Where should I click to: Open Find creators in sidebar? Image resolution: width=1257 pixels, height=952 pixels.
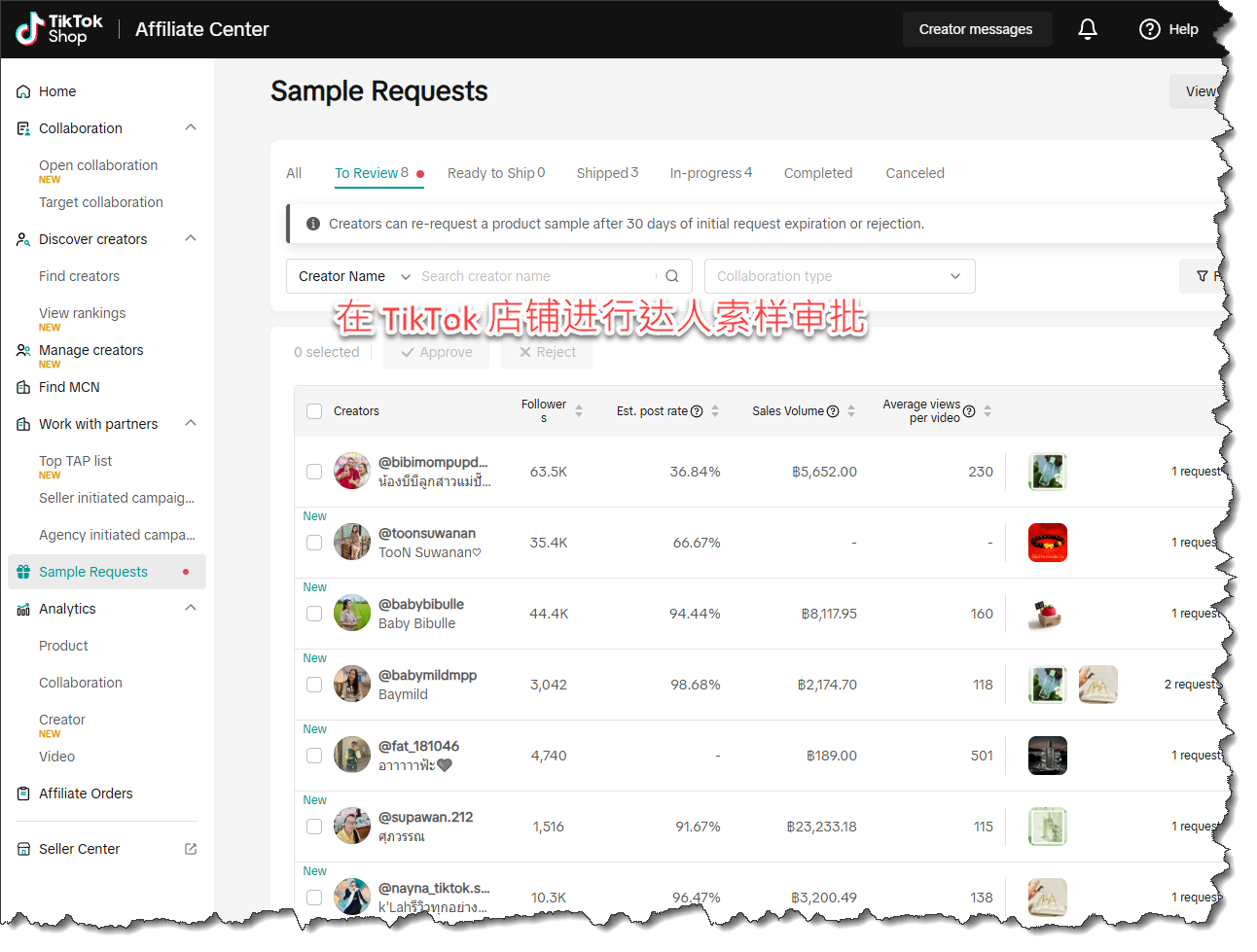(x=79, y=276)
